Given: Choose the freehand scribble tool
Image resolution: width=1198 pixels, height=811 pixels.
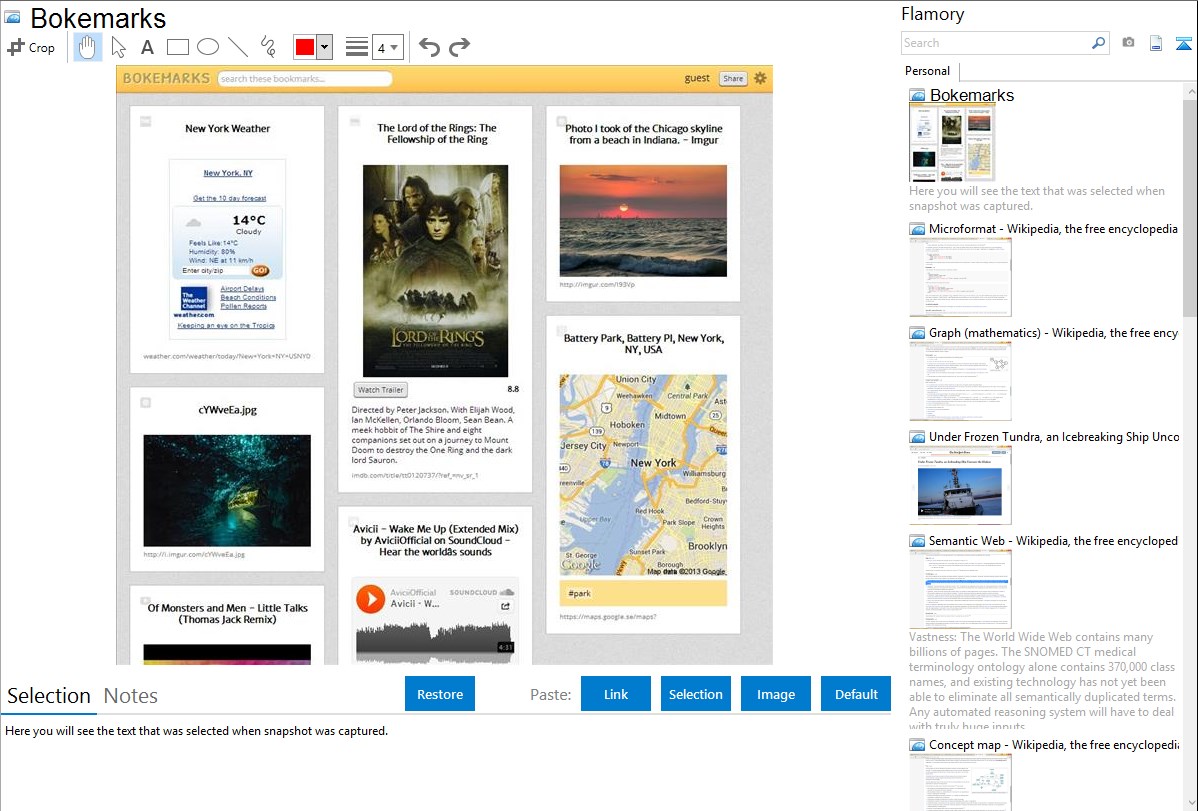Looking at the screenshot, I should (x=268, y=47).
